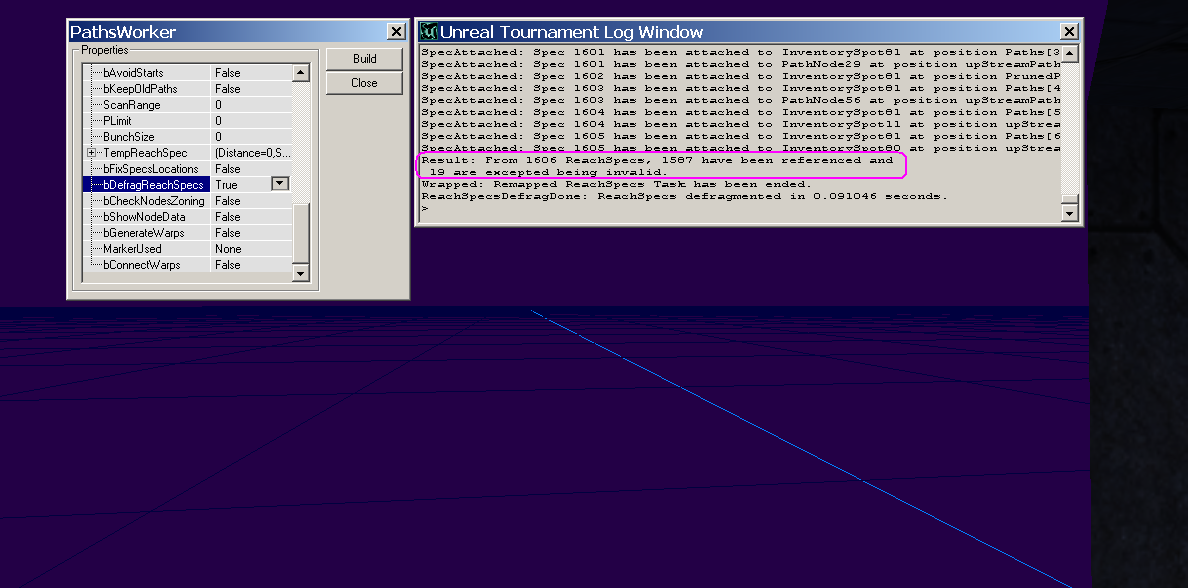
Task: Select the TempReachSpec property name
Action: [145, 153]
